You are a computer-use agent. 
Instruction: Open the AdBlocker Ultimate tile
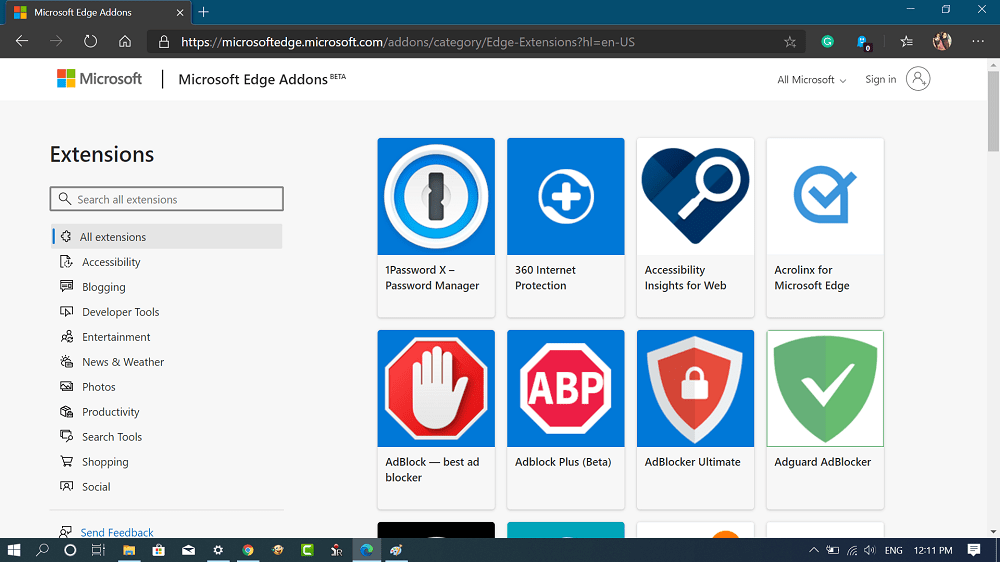point(695,419)
